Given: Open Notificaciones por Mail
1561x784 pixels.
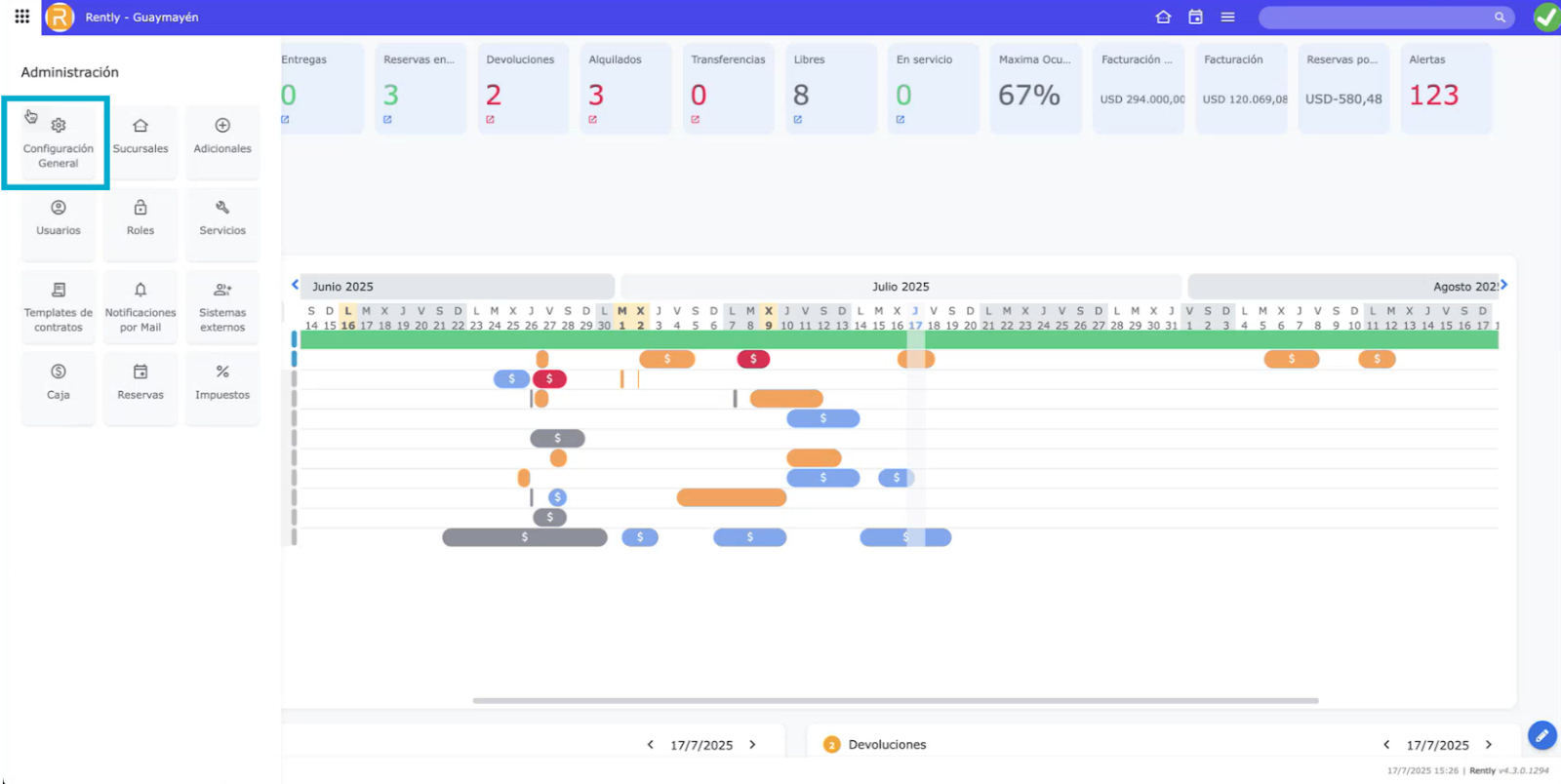Looking at the screenshot, I should [x=140, y=306].
